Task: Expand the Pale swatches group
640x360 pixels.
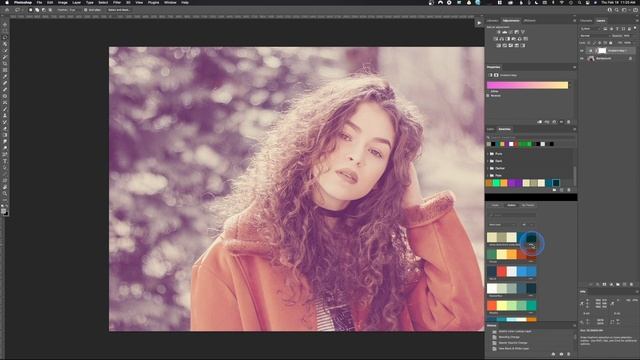Action: (x=487, y=176)
